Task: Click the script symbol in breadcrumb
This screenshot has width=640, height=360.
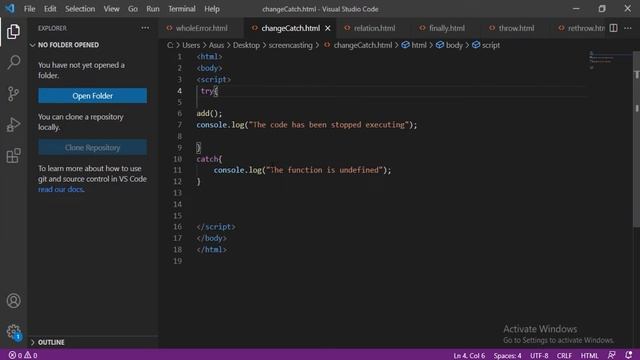Action: point(486,45)
